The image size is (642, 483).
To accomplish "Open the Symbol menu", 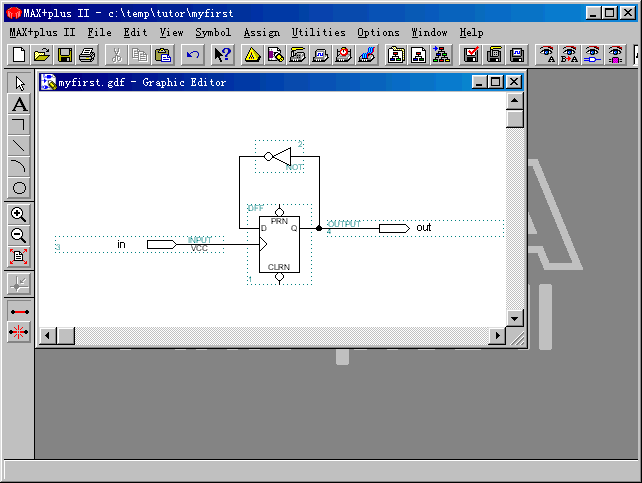I will [x=213, y=33].
